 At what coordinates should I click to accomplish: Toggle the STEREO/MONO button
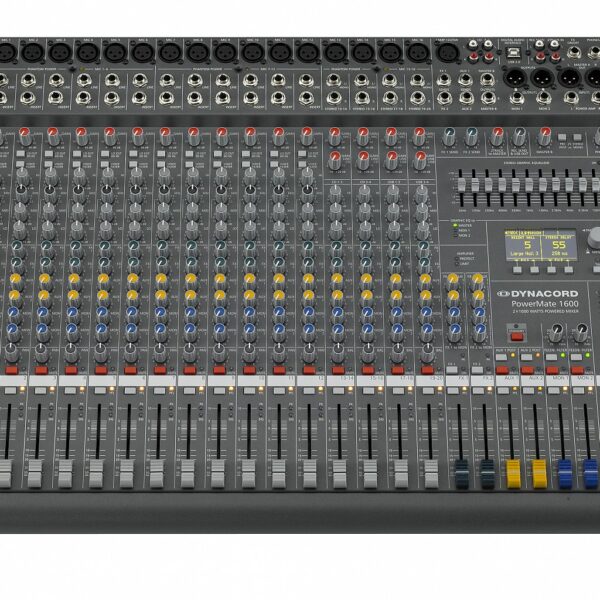[577, 137]
